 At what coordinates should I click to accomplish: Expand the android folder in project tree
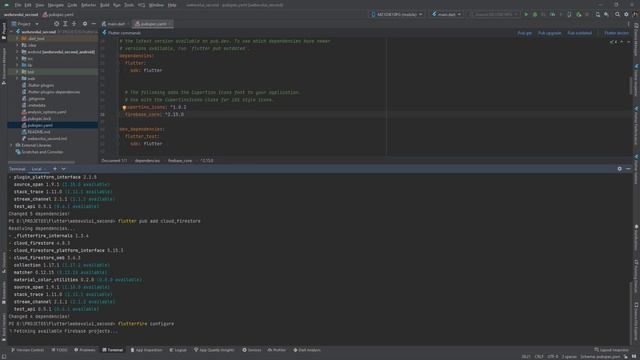18,52
